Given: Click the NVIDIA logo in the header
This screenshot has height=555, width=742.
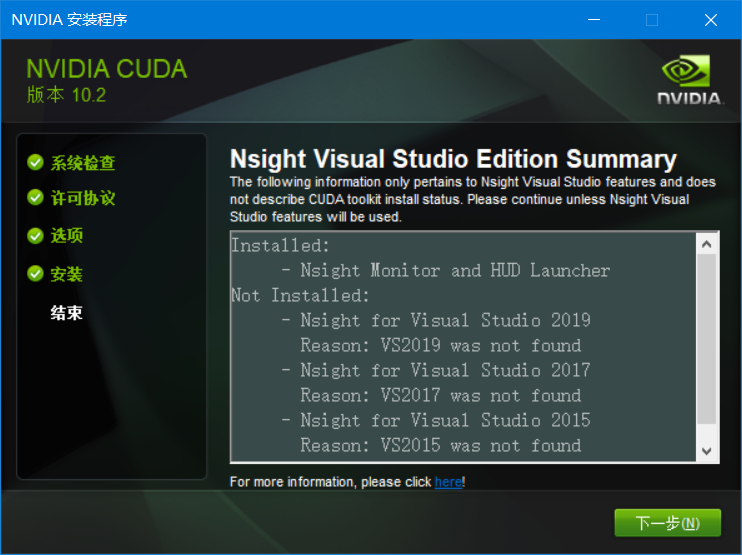Looking at the screenshot, I should [x=690, y=80].
